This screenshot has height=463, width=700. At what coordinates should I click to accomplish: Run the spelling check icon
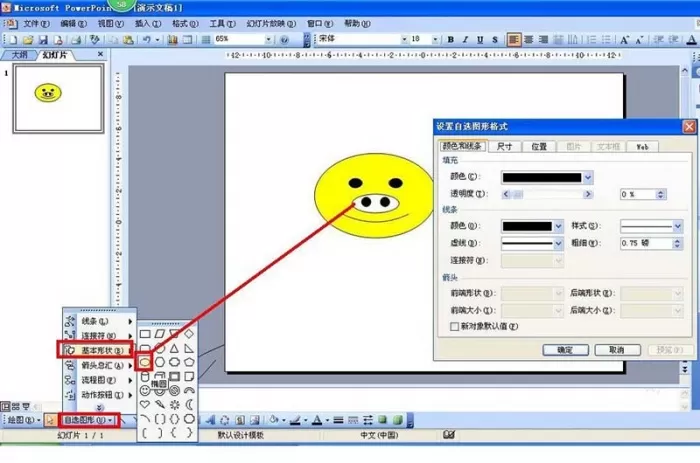coord(94,40)
